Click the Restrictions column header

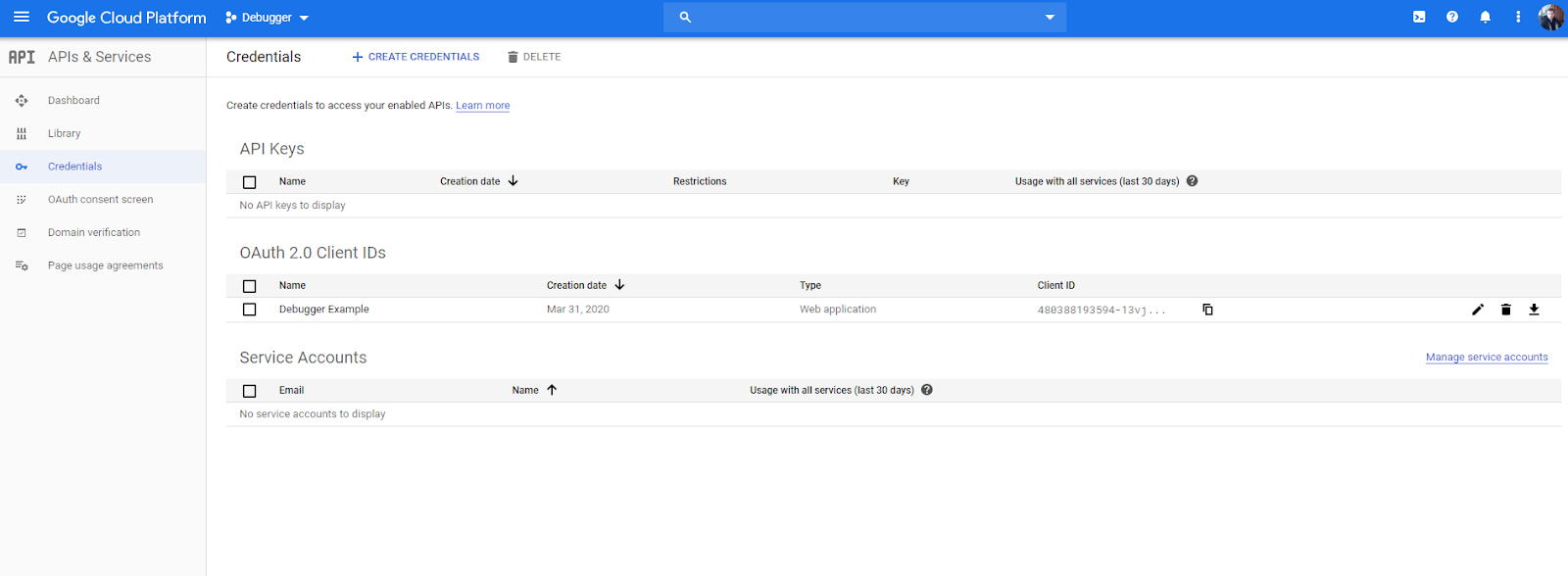pyautogui.click(x=700, y=181)
